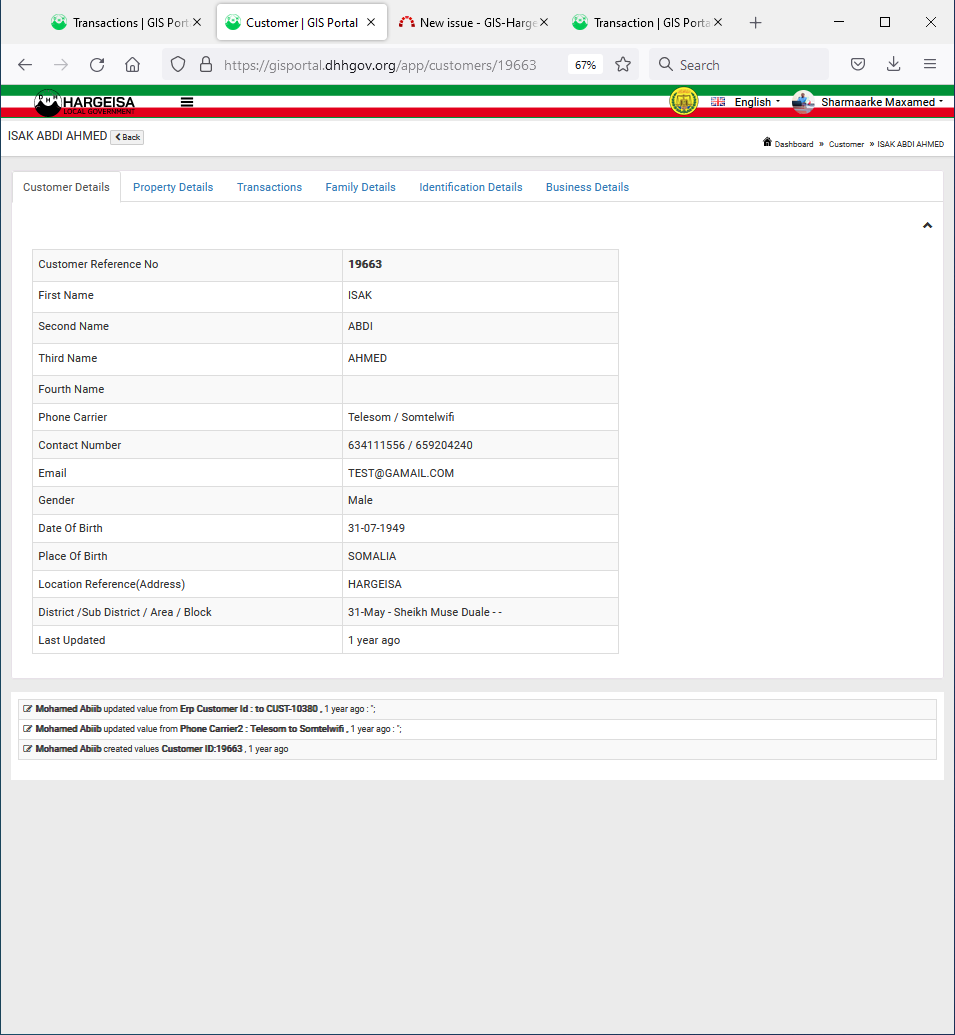Click edit icon beside Erp Customer Id log
Image resolution: width=955 pixels, height=1035 pixels.
click(x=28, y=709)
